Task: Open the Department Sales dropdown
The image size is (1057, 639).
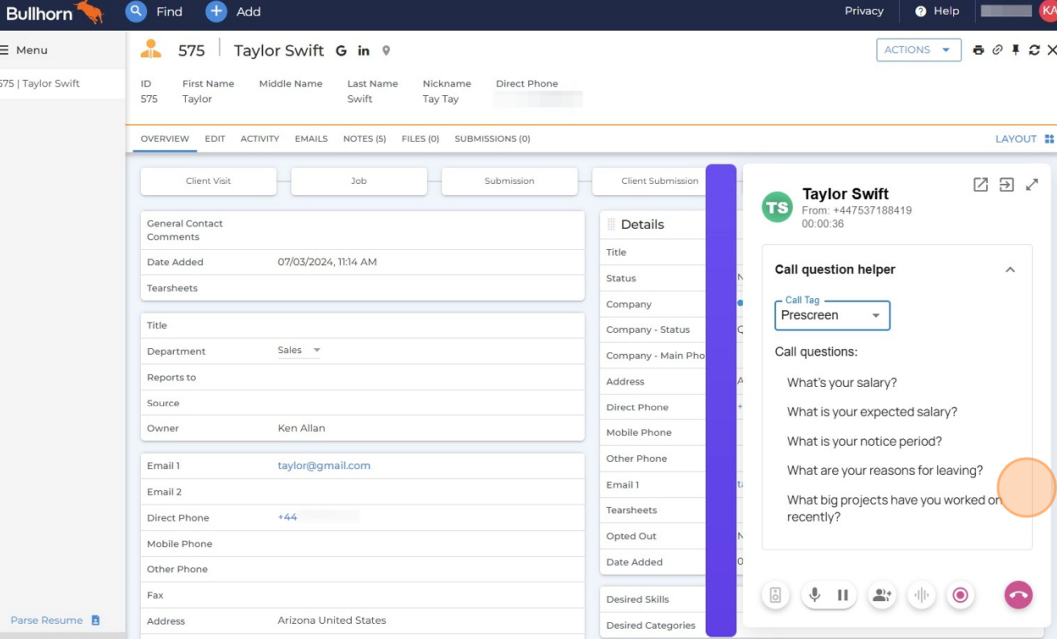Action: coord(299,351)
